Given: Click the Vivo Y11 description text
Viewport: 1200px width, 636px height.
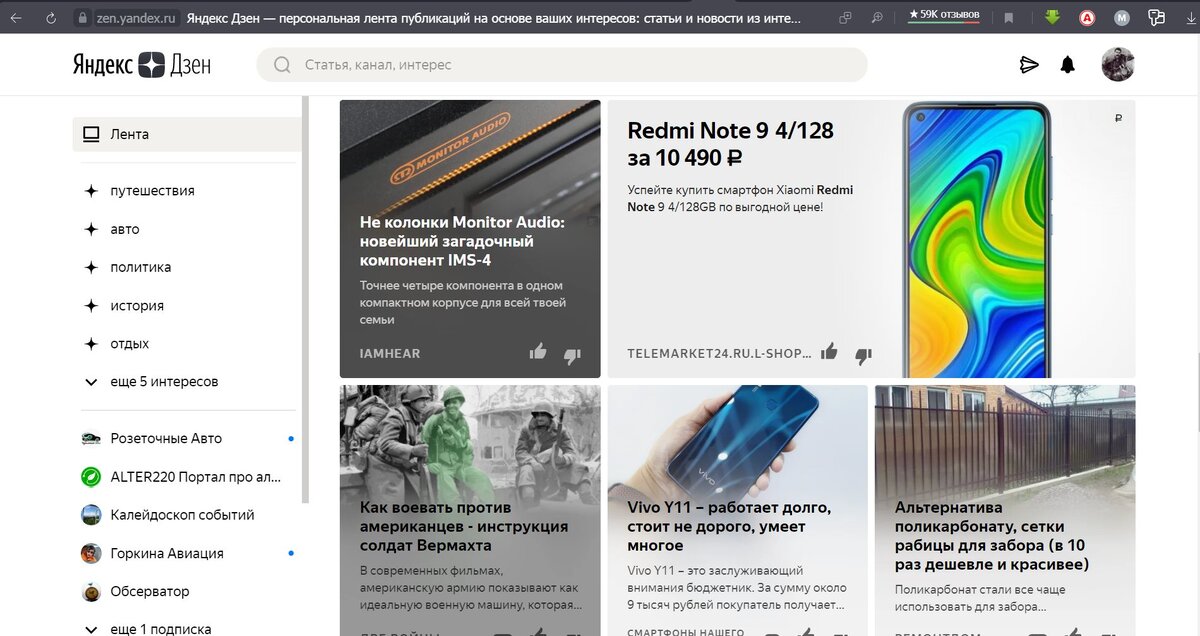Looking at the screenshot, I should pyautogui.click(x=737, y=587).
